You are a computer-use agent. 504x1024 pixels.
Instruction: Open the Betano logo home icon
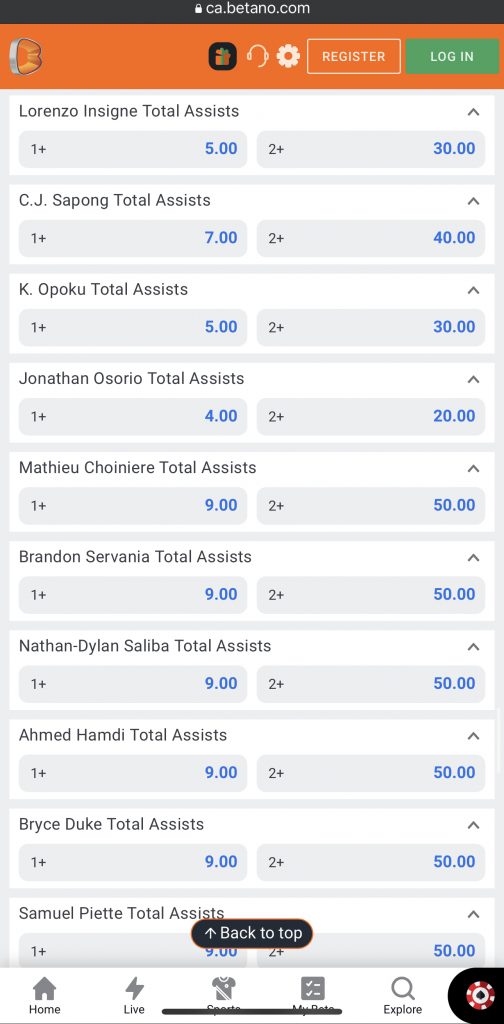click(x=25, y=56)
